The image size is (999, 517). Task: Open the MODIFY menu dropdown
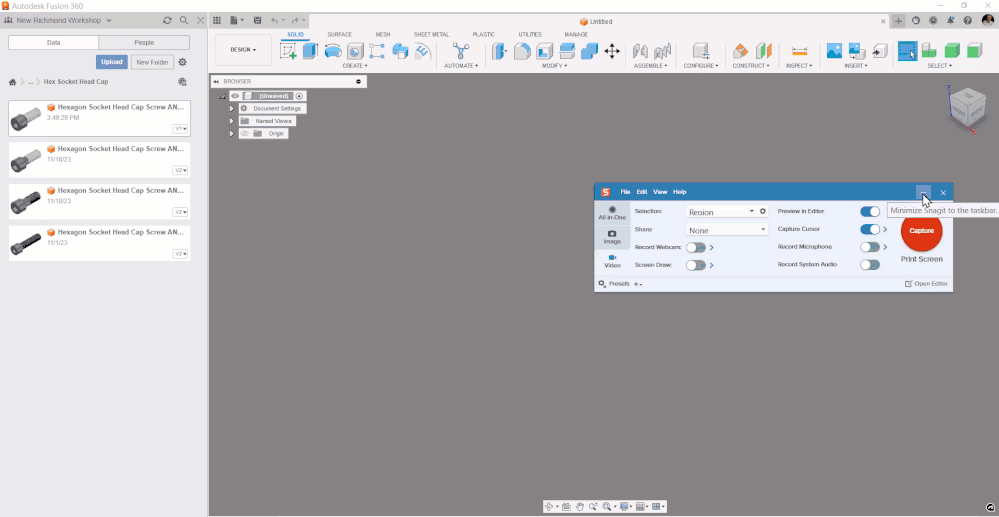point(555,66)
